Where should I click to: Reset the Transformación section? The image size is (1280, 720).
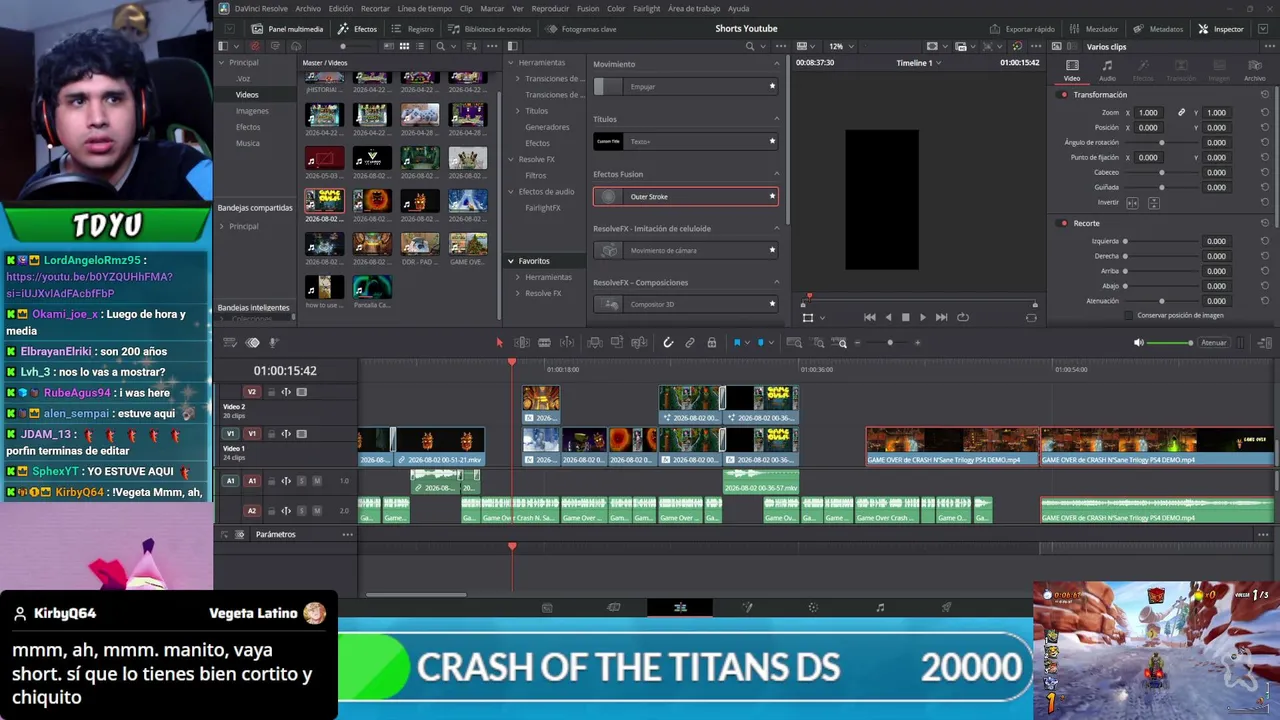[x=1265, y=95]
